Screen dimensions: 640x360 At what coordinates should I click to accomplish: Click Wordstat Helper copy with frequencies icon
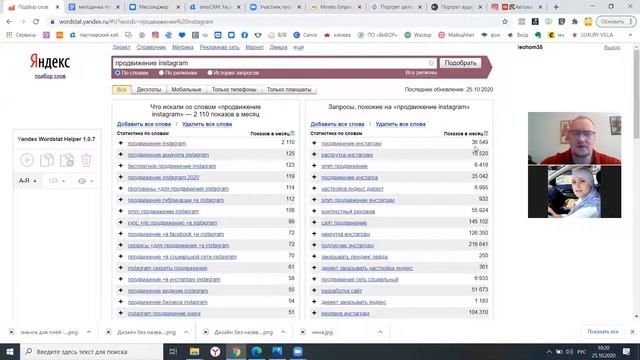67,160
